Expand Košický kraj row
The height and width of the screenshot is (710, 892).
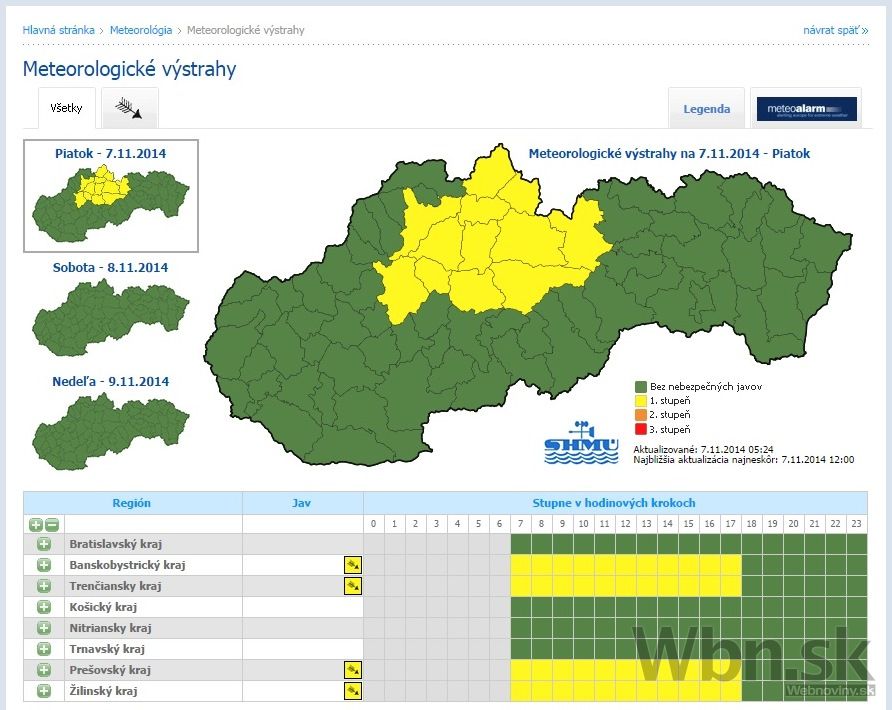44,606
